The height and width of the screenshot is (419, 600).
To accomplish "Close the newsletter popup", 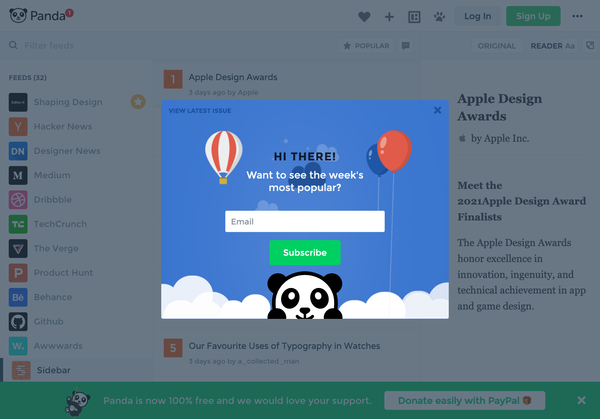I will [437, 111].
